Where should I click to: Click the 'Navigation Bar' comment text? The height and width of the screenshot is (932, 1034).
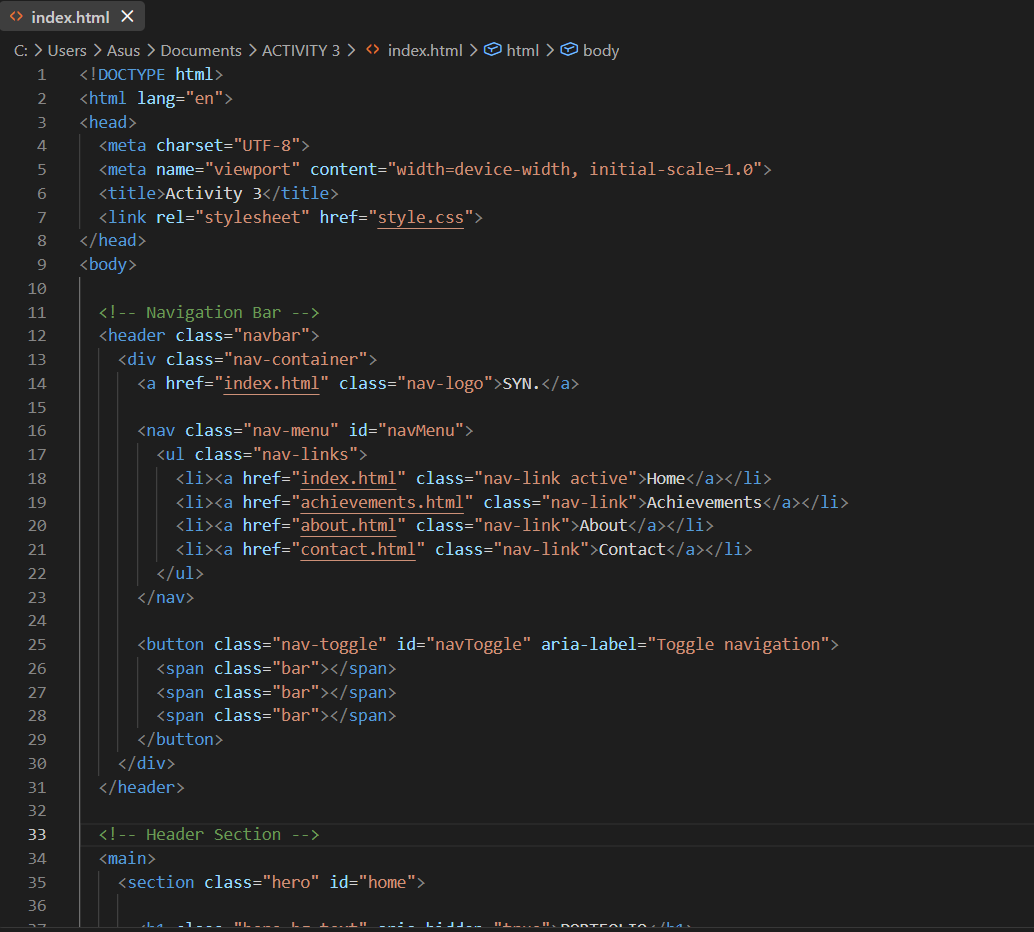(x=214, y=312)
